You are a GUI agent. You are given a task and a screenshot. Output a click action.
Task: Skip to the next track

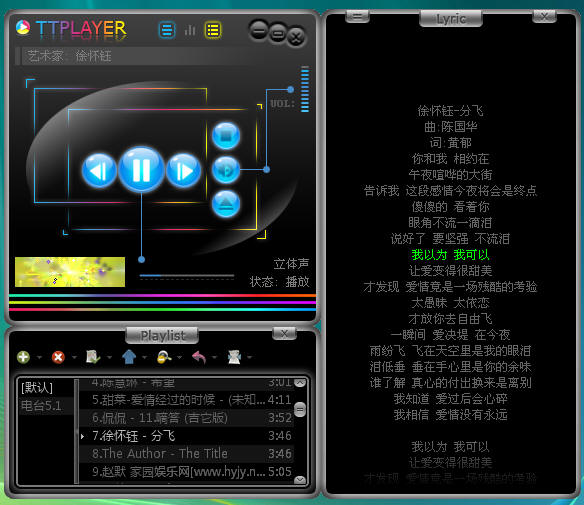184,171
